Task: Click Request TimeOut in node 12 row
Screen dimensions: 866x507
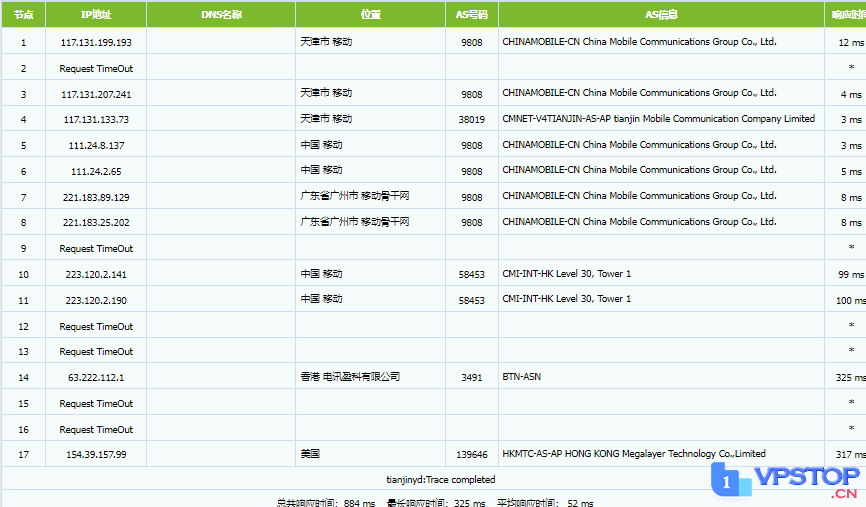Action: (x=96, y=326)
